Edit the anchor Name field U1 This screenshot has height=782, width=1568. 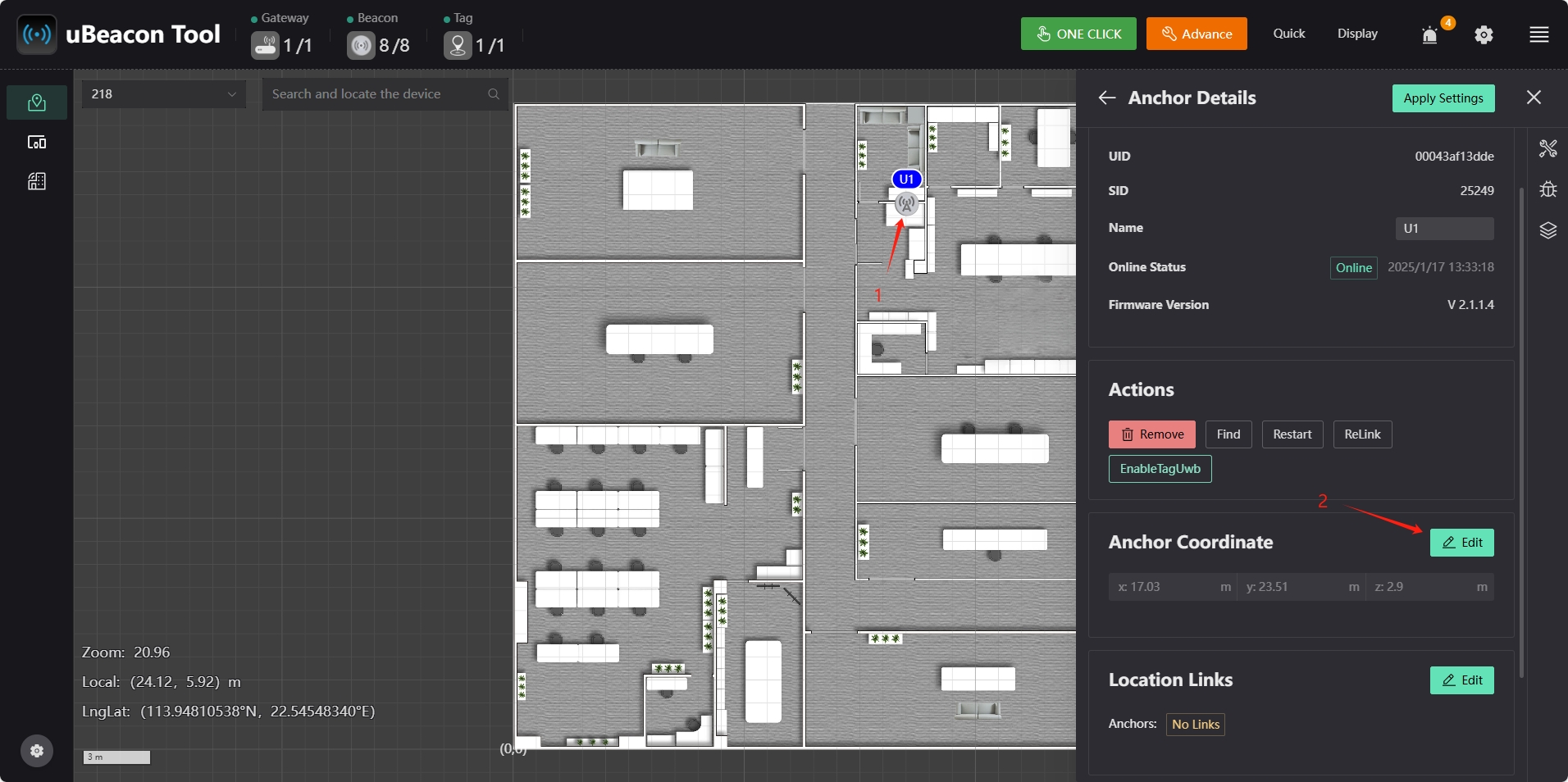(x=1445, y=229)
